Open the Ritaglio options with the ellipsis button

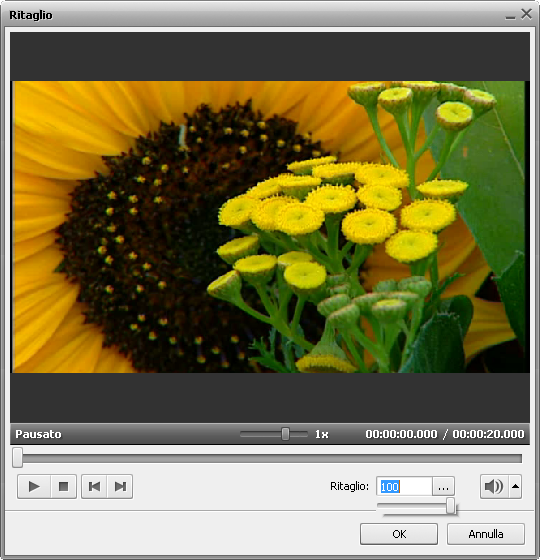(443, 486)
